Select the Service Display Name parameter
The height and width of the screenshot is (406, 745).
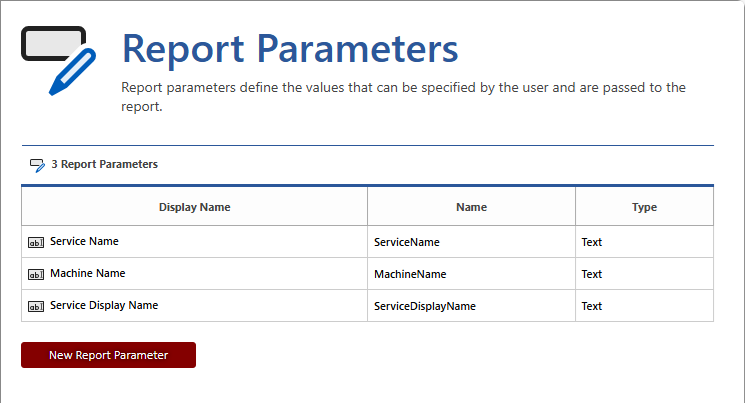coord(103,306)
